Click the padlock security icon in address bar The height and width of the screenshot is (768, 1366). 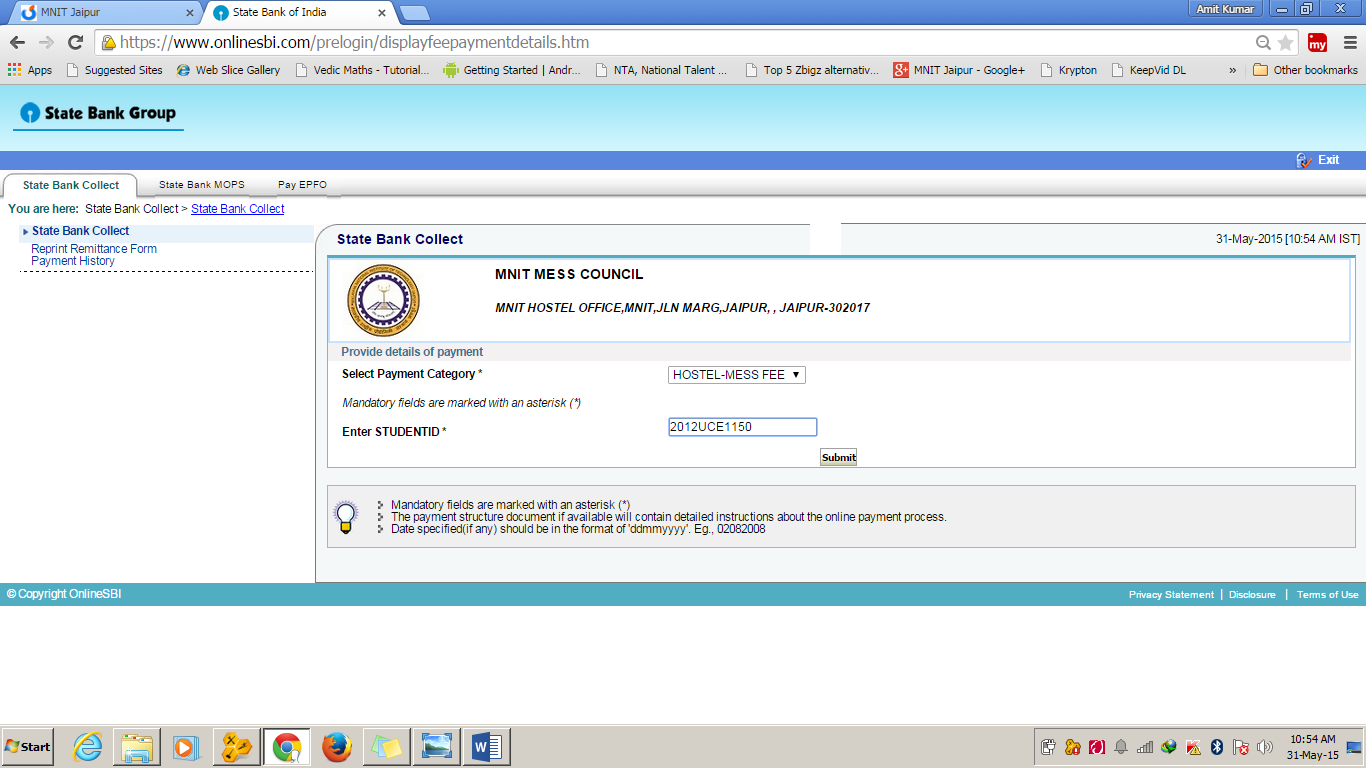(x=108, y=43)
